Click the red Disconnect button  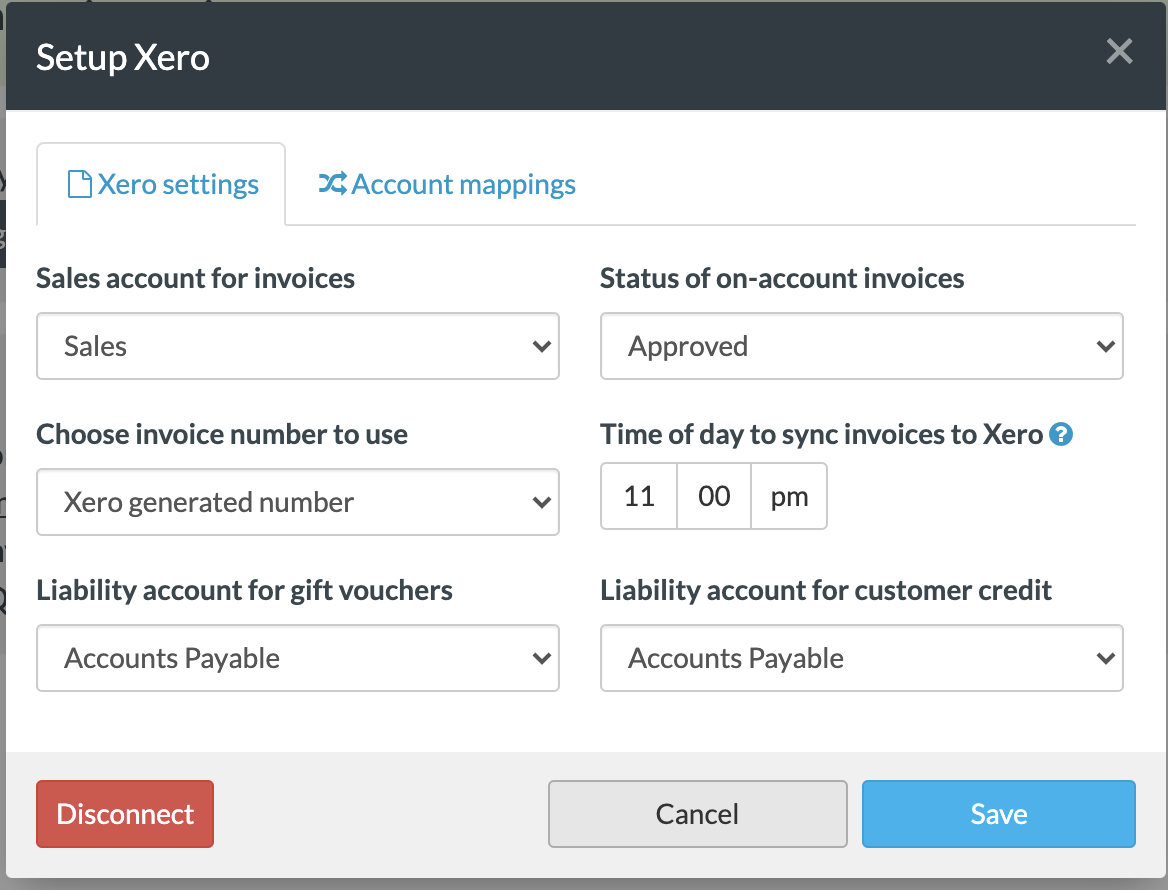click(x=125, y=814)
